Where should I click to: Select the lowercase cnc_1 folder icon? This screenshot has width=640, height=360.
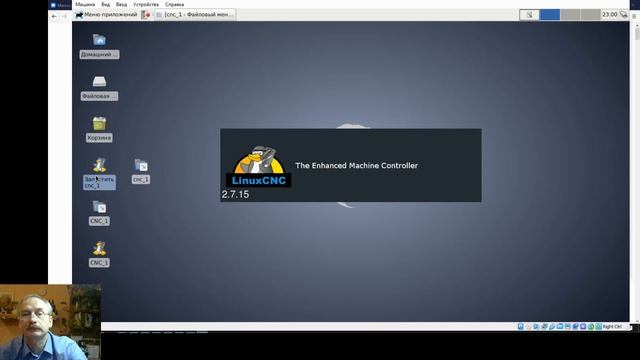pos(141,171)
